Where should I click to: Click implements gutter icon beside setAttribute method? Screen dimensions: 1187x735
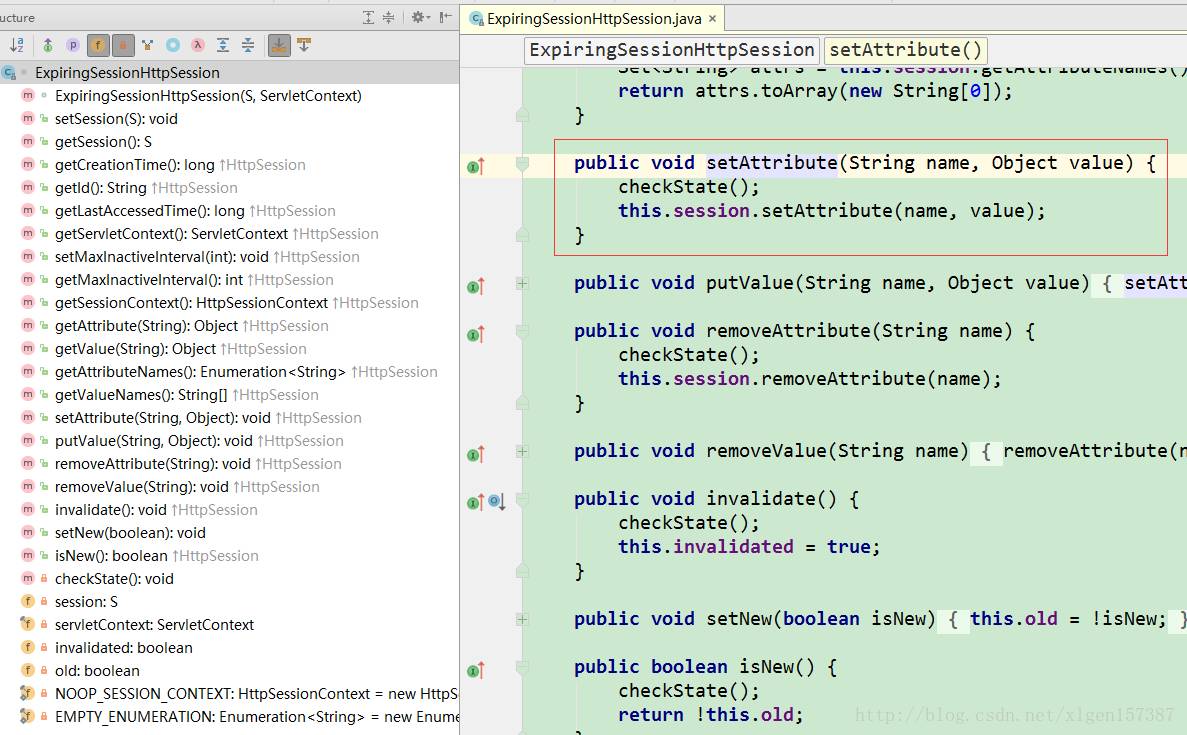(x=475, y=166)
